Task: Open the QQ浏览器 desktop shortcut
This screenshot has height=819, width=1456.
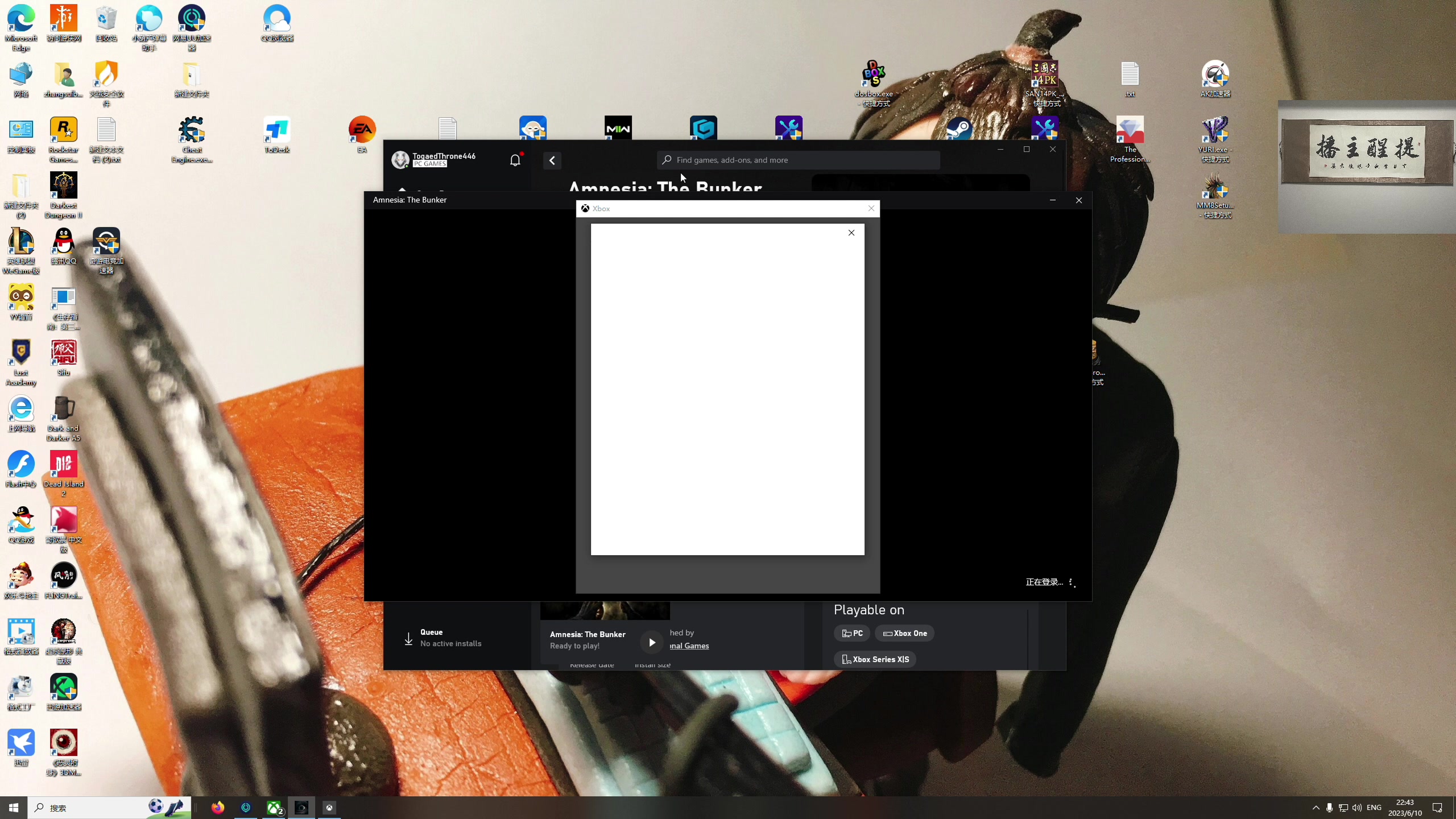Action: pos(277,24)
